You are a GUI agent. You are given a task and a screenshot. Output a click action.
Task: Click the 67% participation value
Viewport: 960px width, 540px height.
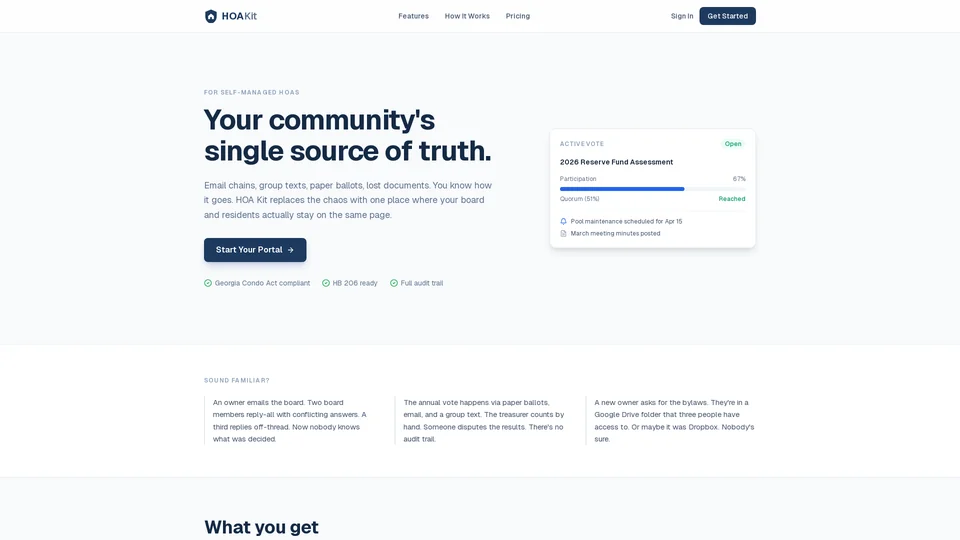tap(739, 179)
